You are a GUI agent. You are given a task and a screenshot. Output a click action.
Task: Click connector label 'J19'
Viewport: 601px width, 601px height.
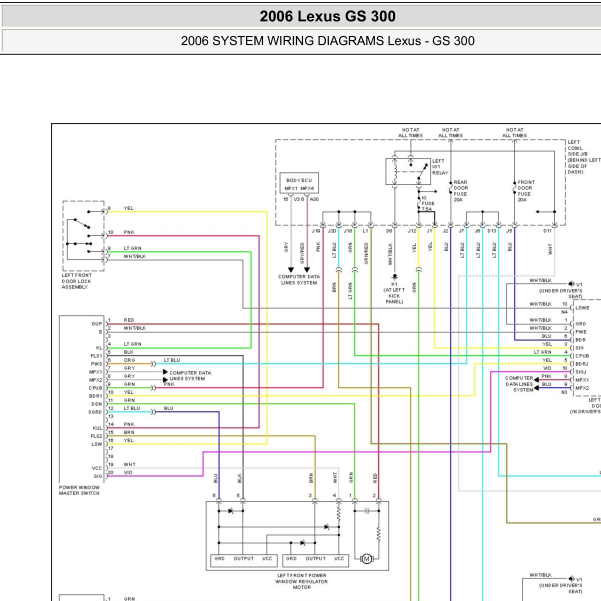pos(316,231)
